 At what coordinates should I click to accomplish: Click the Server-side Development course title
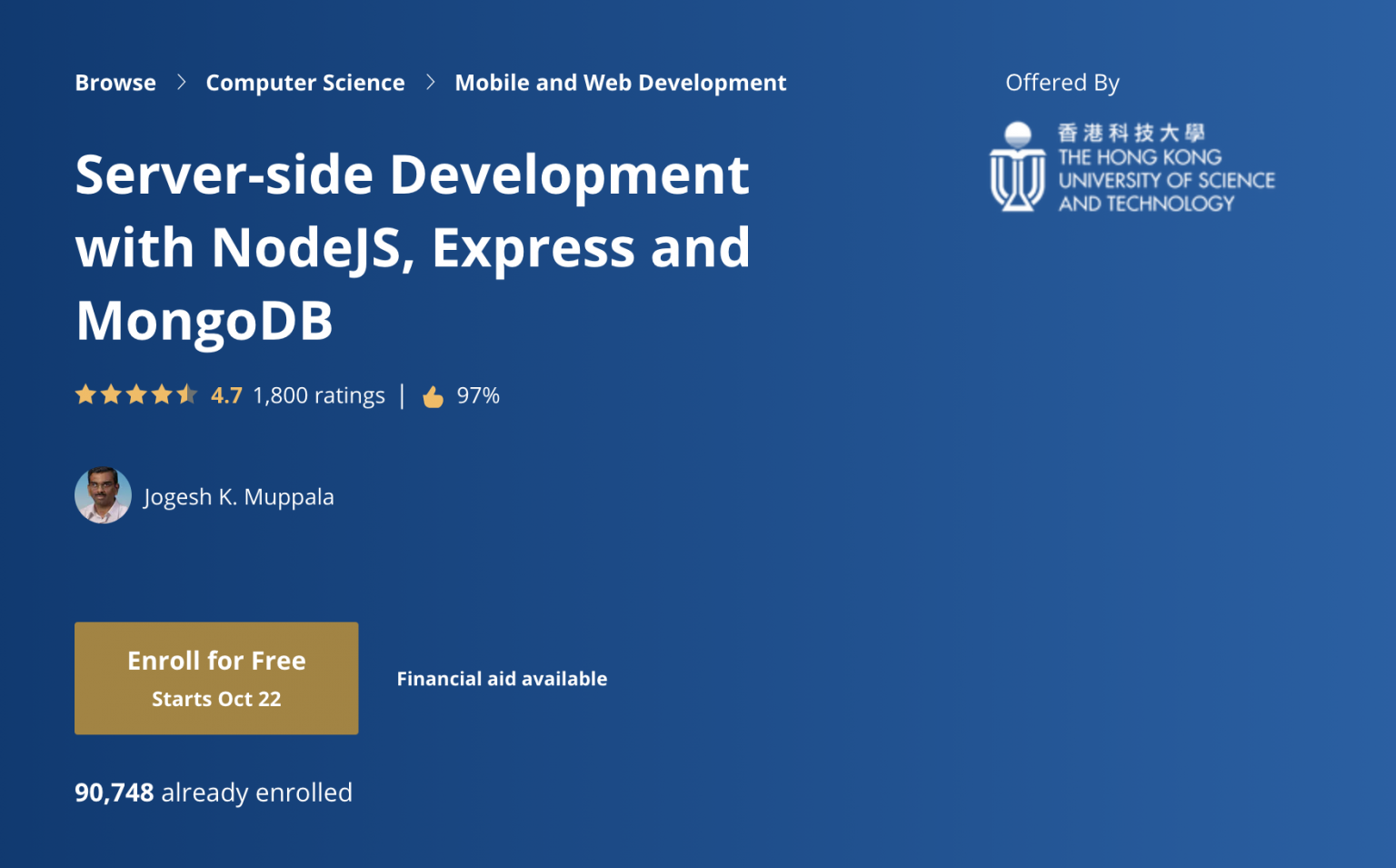click(413, 246)
